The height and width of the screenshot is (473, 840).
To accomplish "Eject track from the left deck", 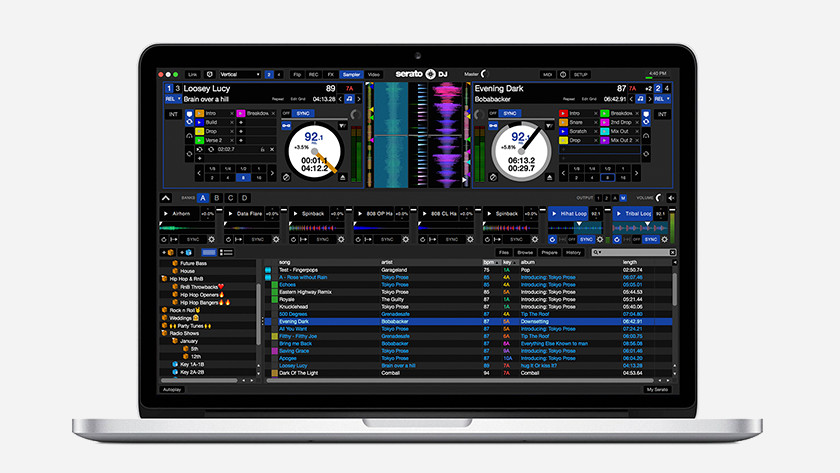I will (x=343, y=177).
